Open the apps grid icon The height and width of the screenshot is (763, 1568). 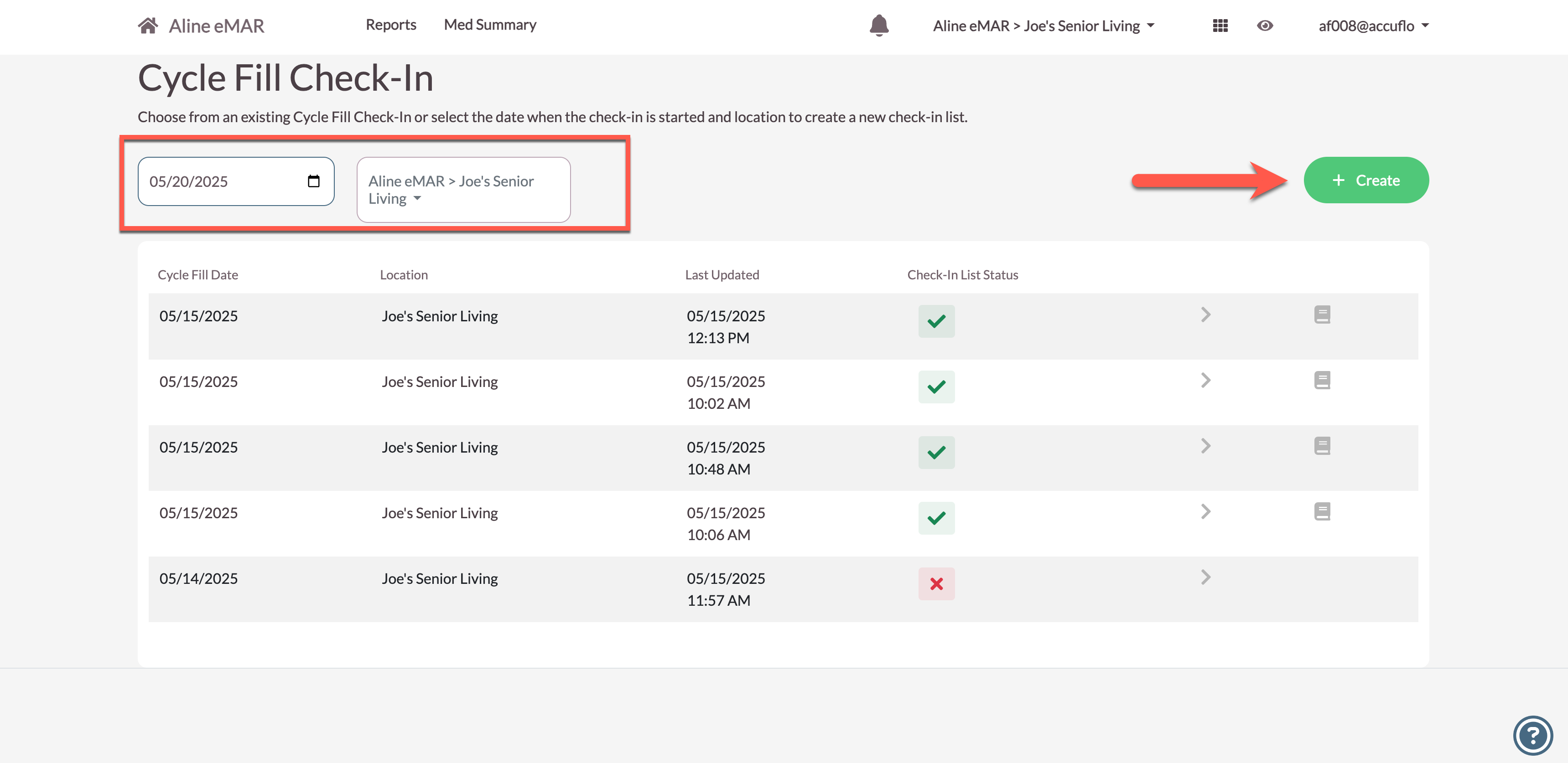click(x=1220, y=26)
